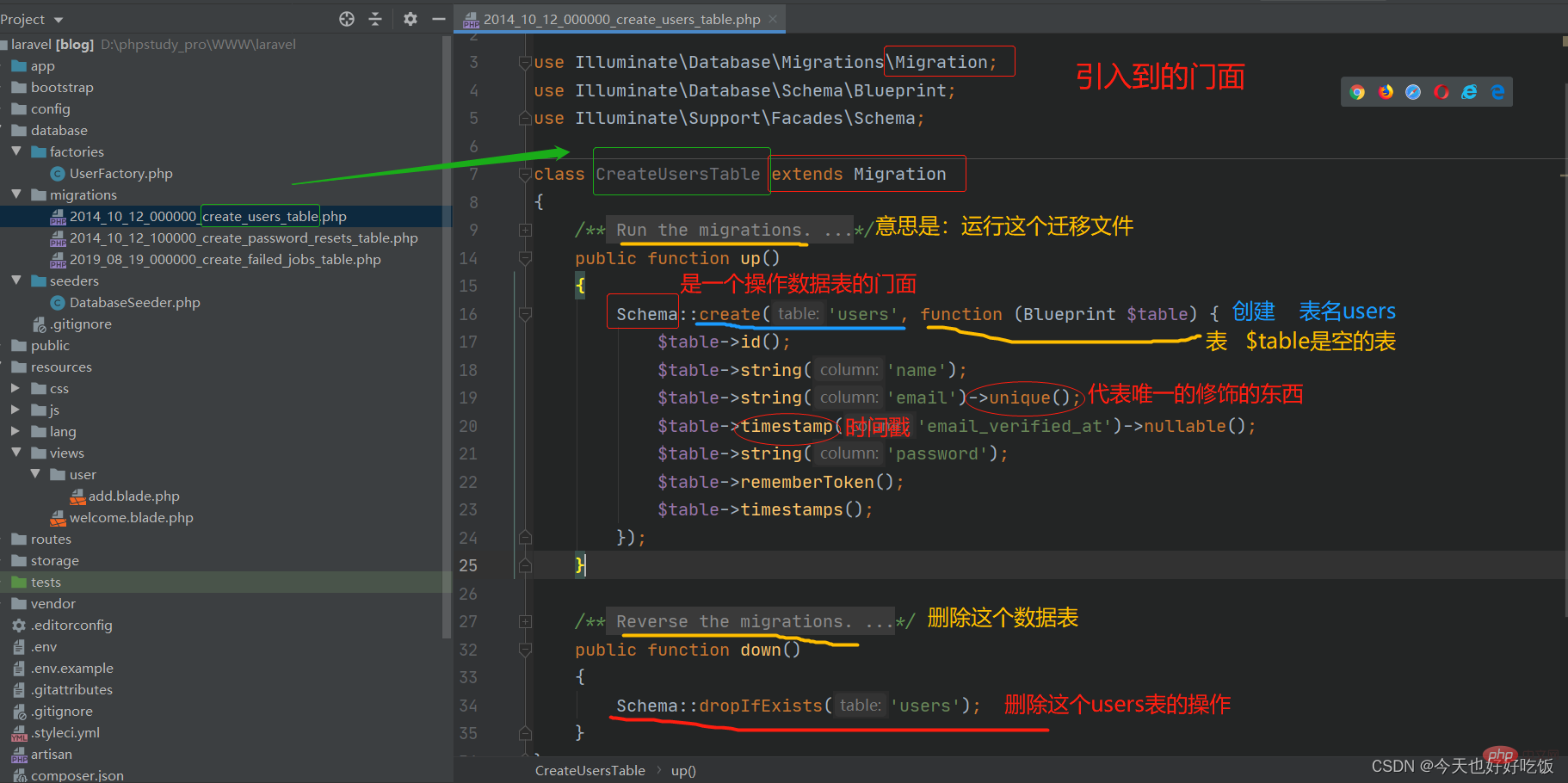Expand the folded doc comment at line 9
1568x783 pixels.
(525, 230)
